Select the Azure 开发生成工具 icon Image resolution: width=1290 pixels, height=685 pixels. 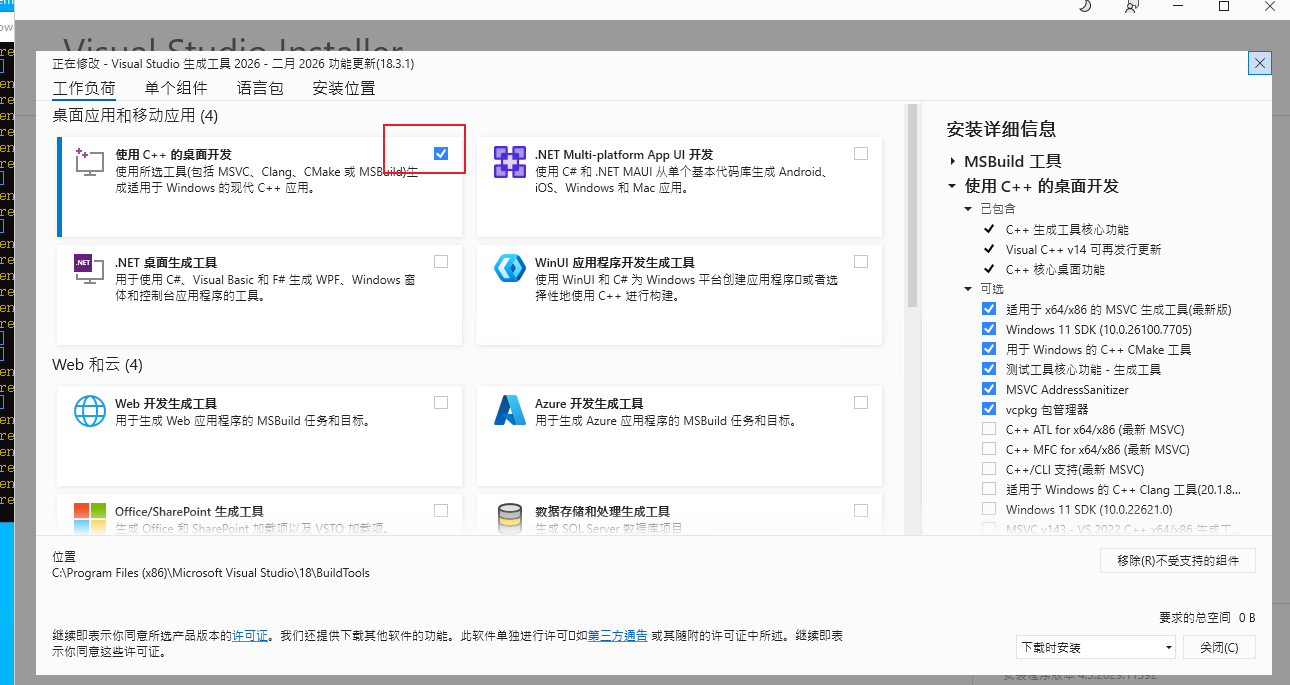tap(510, 409)
